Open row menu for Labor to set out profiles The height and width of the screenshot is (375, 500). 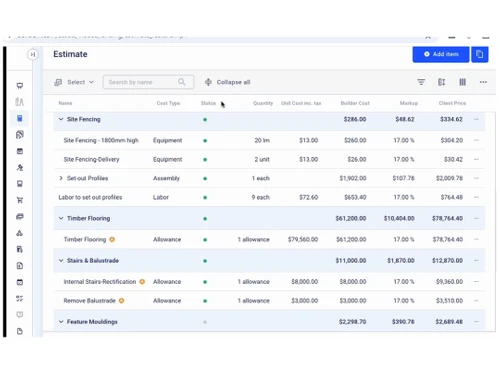476,197
